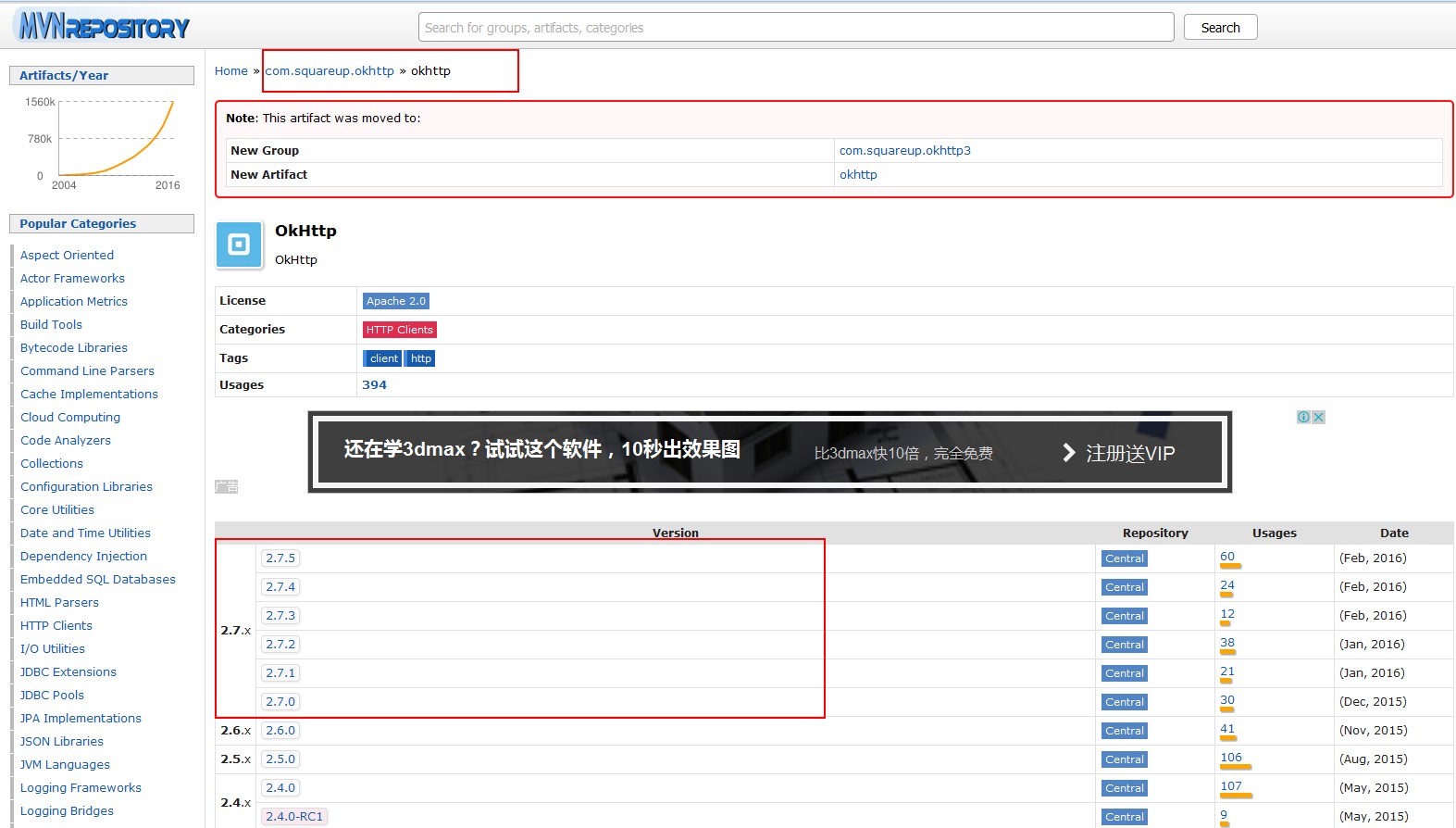1456x828 pixels.
Task: Open version 2.7.1
Action: (x=280, y=673)
